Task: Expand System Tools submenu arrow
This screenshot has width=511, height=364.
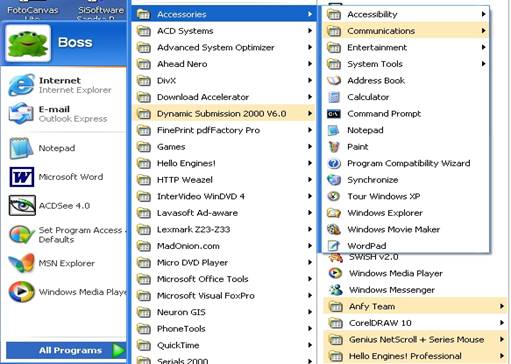Action: coord(483,64)
